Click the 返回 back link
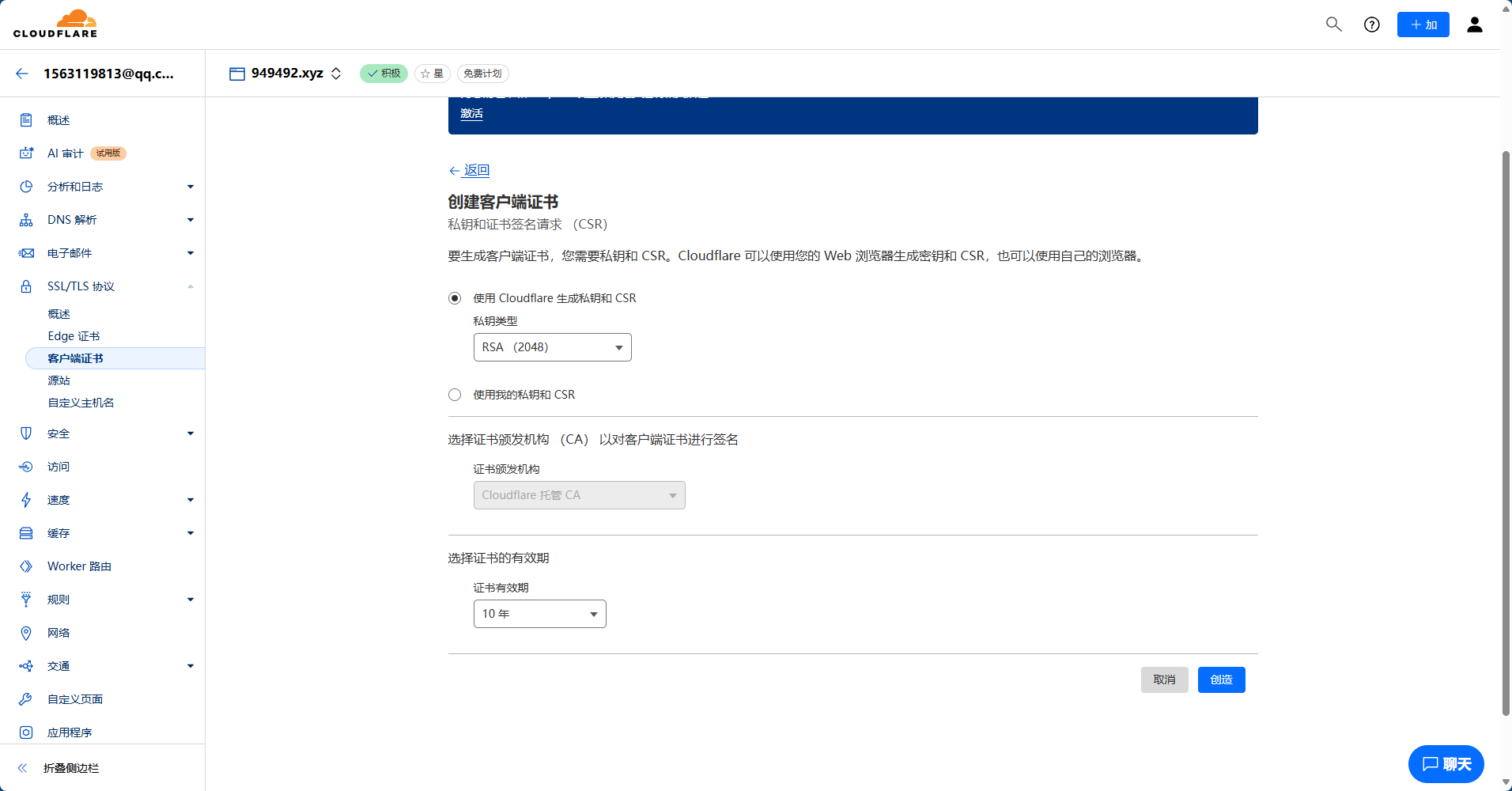1512x791 pixels. point(470,170)
